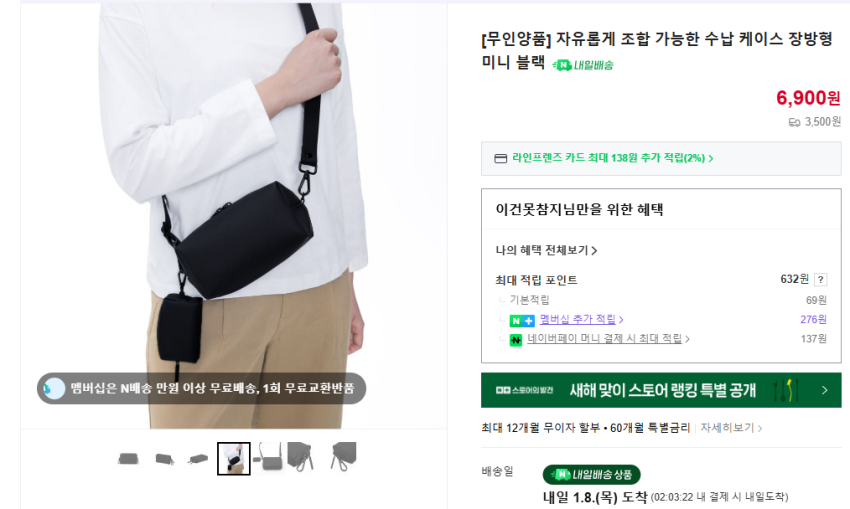
Task: Select the last thumbnail showing the strap detail
Action: pyautogui.click(x=343, y=456)
